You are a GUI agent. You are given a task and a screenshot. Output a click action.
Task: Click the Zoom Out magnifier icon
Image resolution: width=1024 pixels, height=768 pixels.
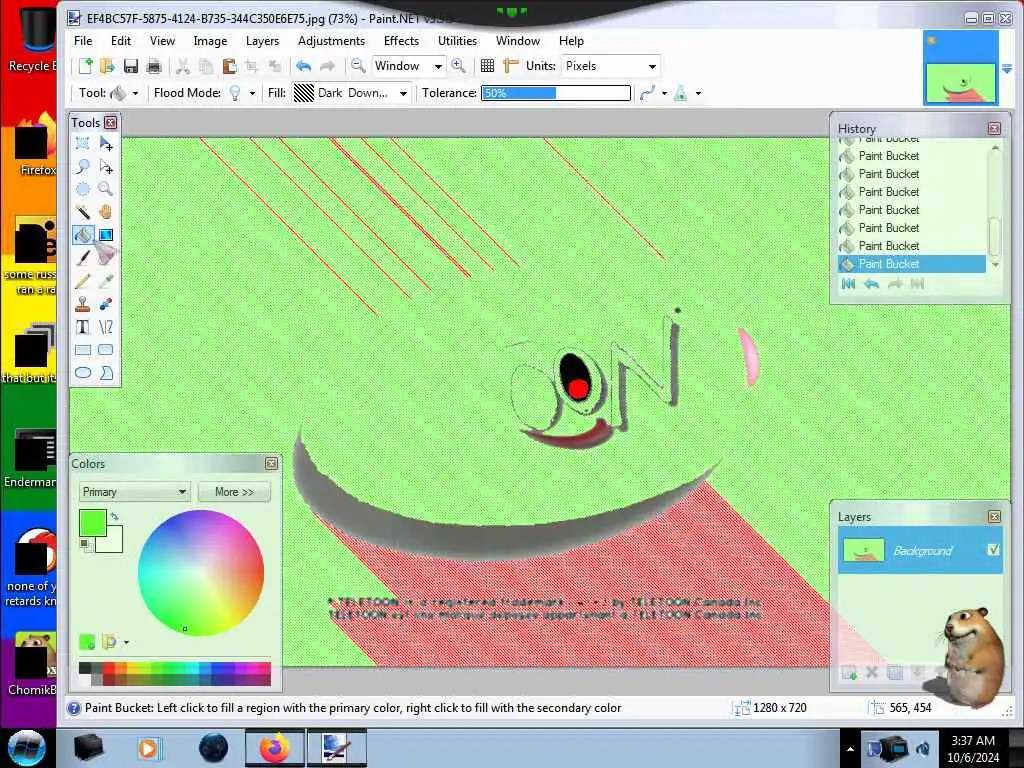pyautogui.click(x=358, y=65)
